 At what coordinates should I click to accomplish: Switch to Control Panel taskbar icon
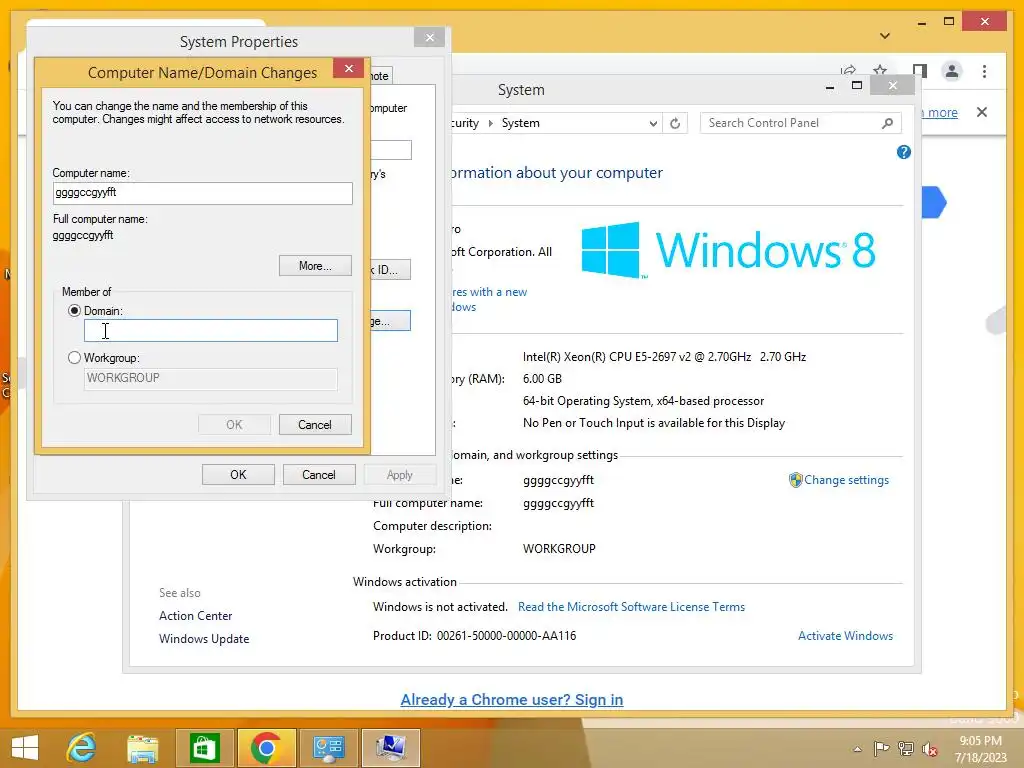click(328, 748)
